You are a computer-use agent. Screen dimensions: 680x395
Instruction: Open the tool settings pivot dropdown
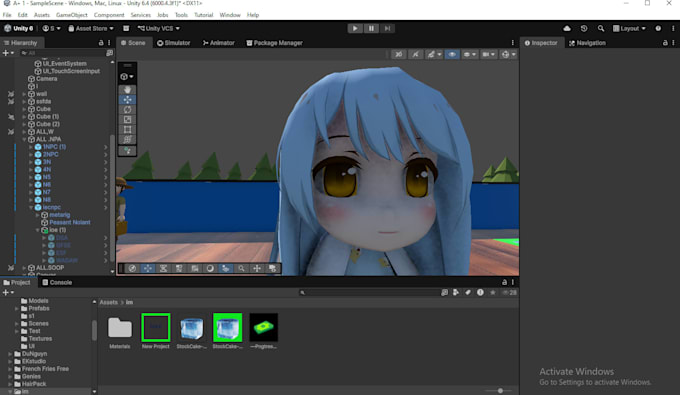pyautogui.click(x=127, y=77)
